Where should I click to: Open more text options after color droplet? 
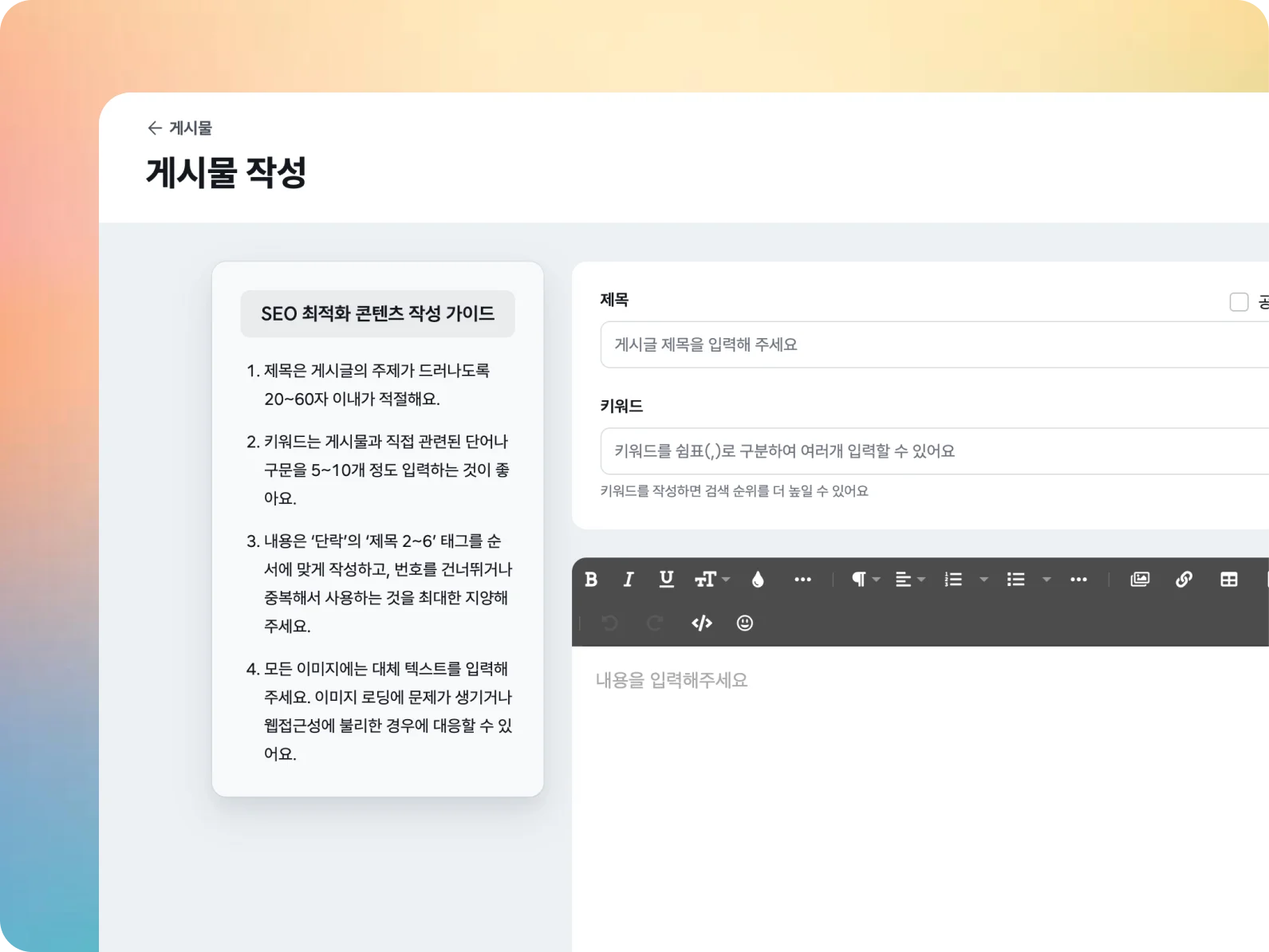click(803, 580)
